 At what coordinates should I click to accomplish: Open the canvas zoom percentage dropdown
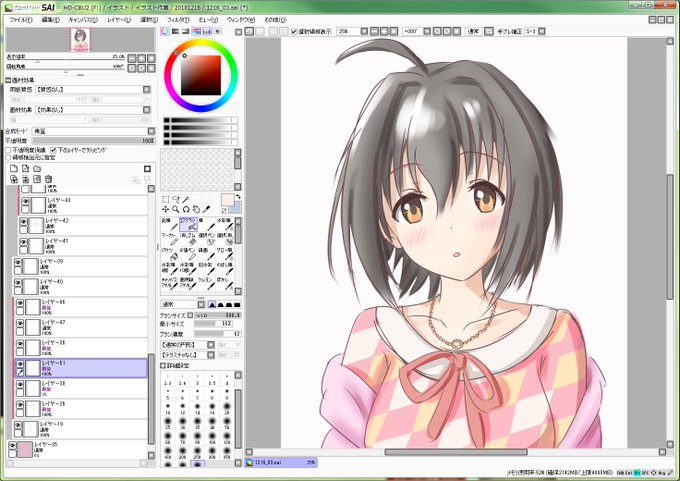(x=364, y=31)
